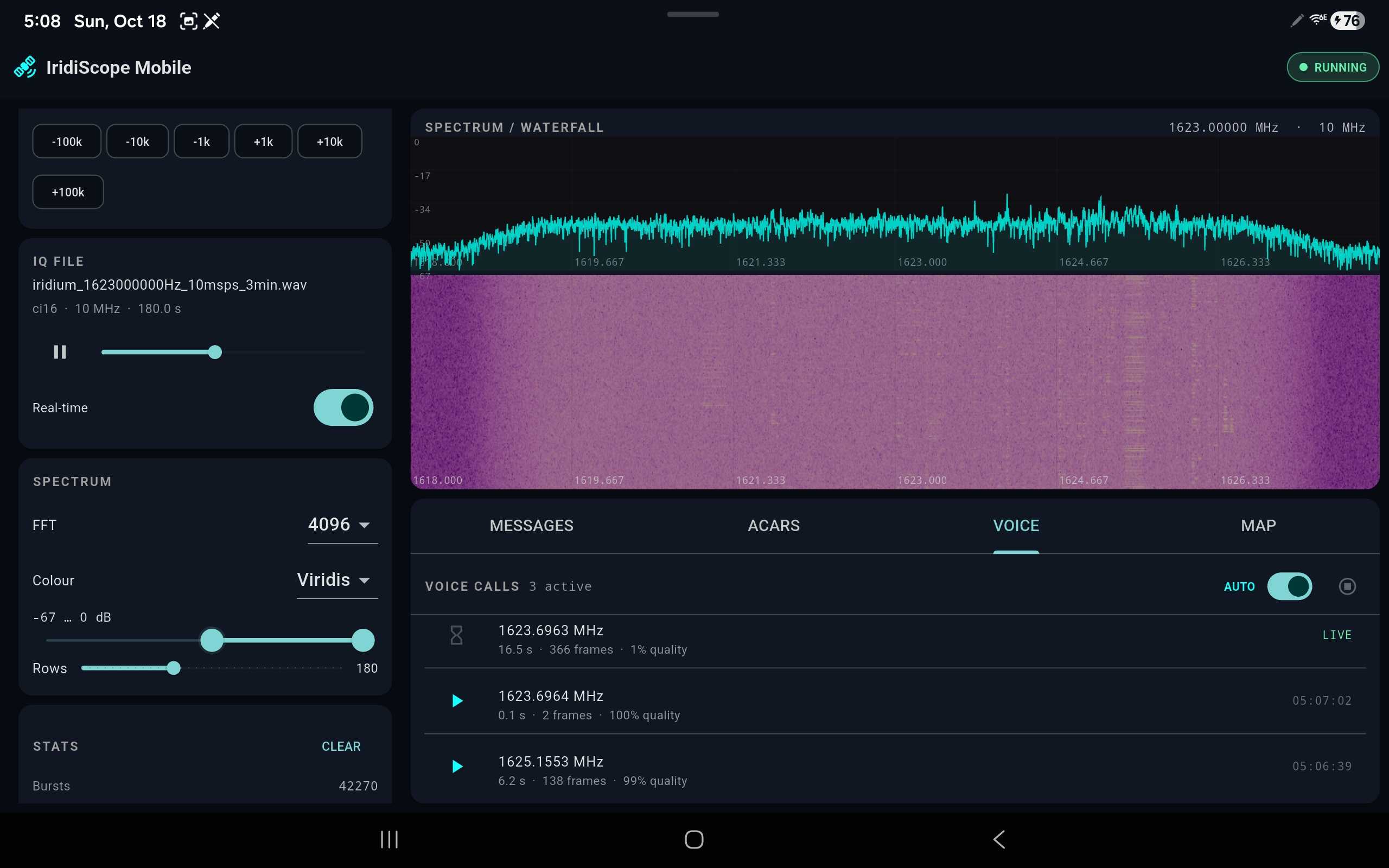Click the 1623.00000 MHz center frequency readout
This screenshot has height=868, width=1389.
click(1223, 127)
